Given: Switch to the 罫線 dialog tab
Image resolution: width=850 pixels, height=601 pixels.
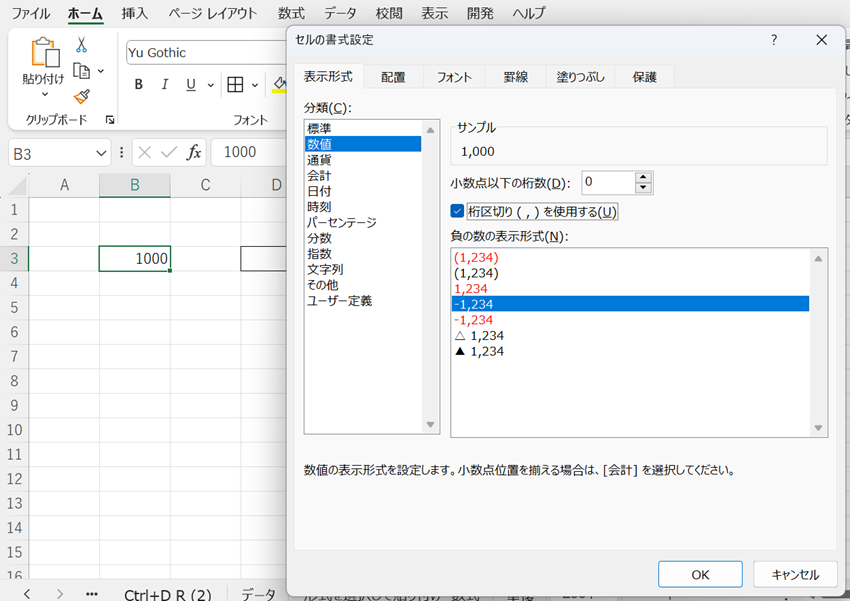Looking at the screenshot, I should [x=516, y=77].
